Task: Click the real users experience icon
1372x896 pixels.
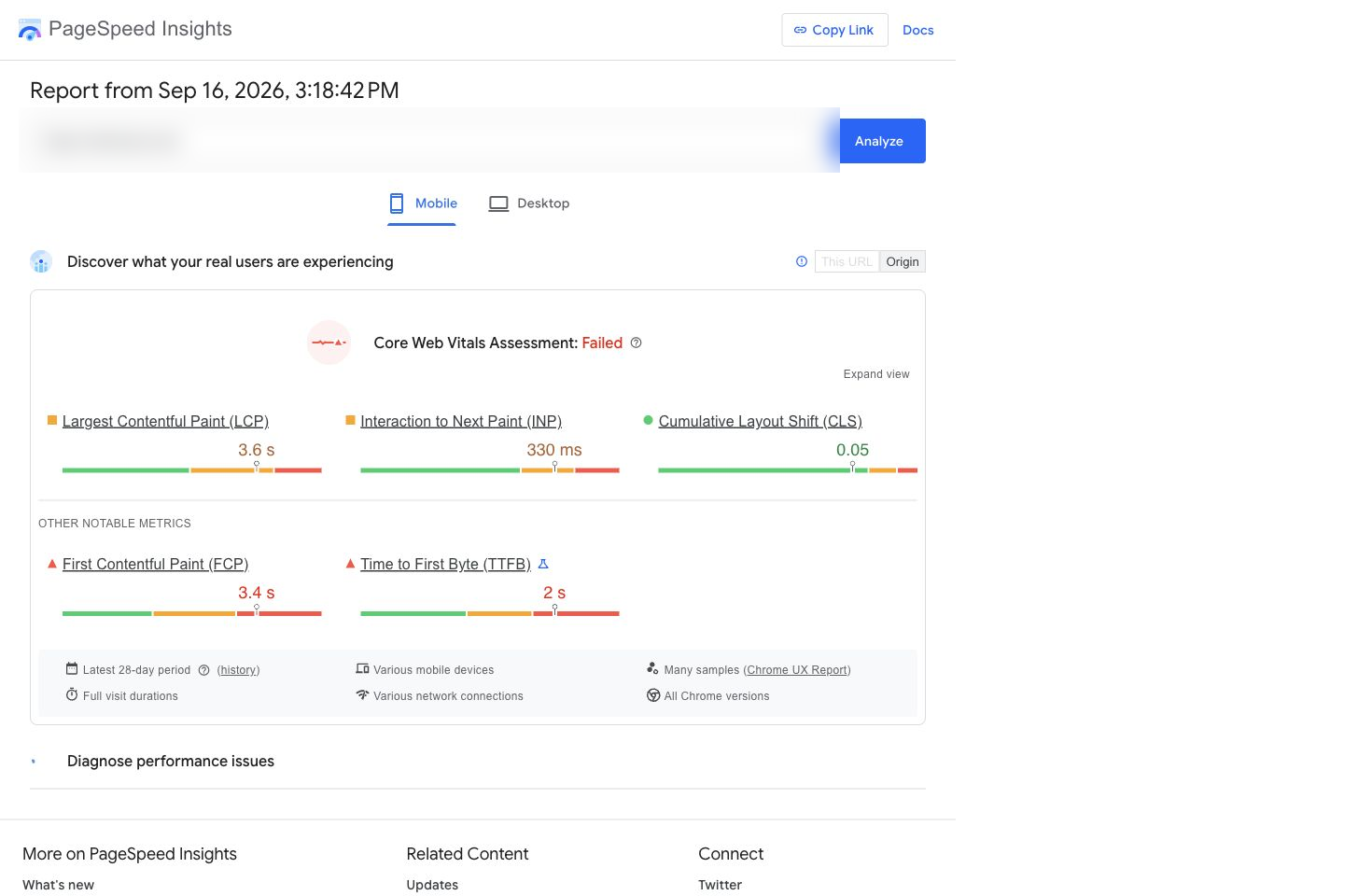Action: tap(41, 262)
